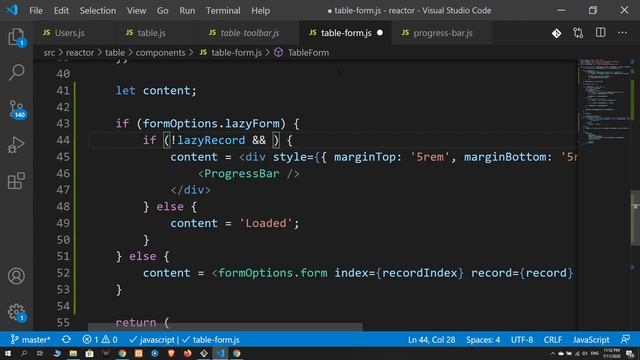Open the feedback icon in status bar
640x360 pixels.
[x=625, y=339]
